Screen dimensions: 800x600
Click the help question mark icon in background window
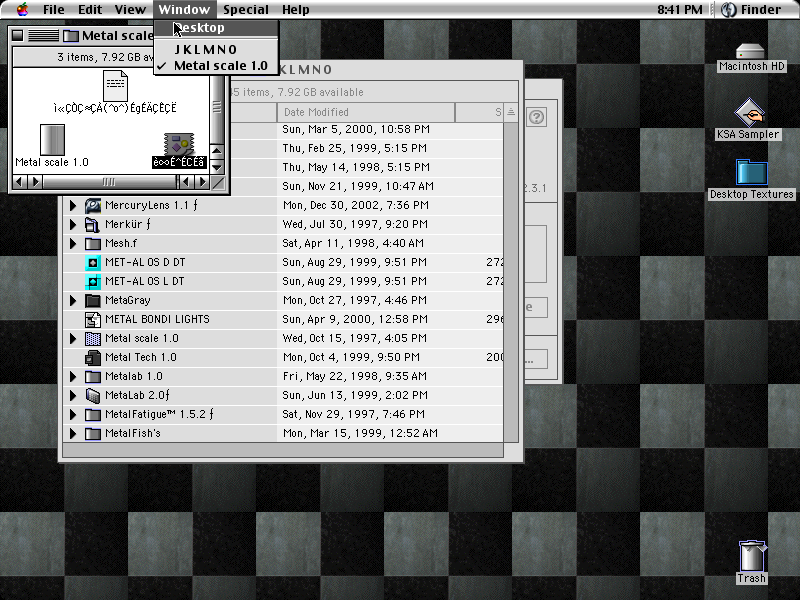pyautogui.click(x=536, y=117)
